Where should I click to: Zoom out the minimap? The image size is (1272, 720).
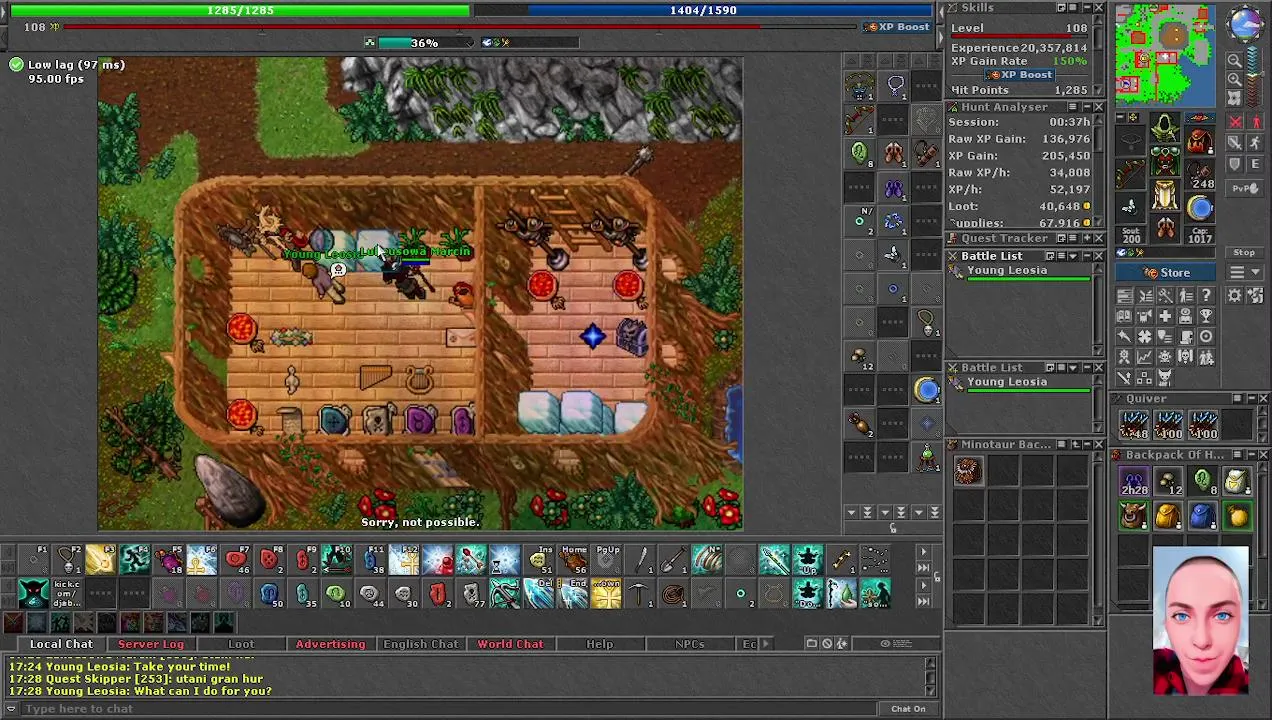pos(1234,60)
